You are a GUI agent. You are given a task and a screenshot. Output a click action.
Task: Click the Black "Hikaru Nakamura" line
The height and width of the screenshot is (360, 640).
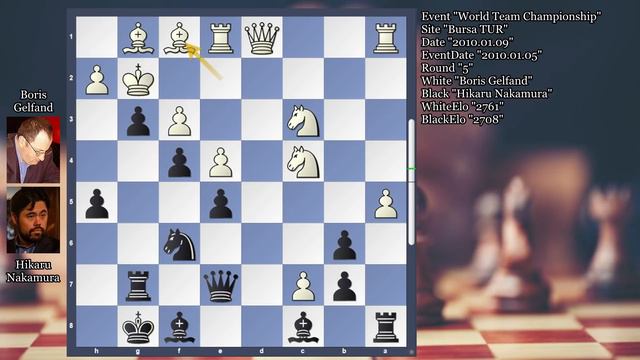coord(487,93)
